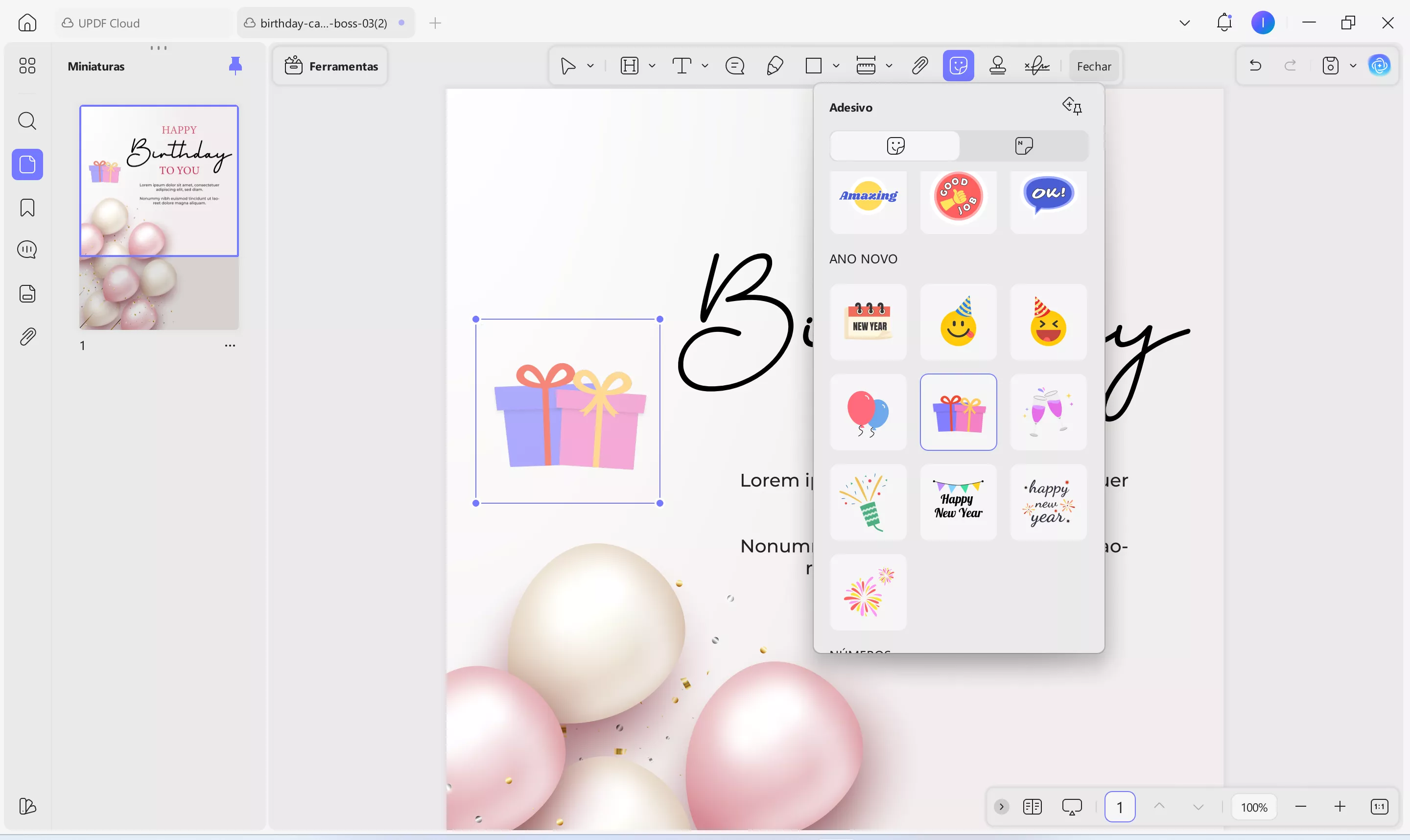1410x840 pixels.
Task: Click the signature tool icon
Action: [1036, 66]
